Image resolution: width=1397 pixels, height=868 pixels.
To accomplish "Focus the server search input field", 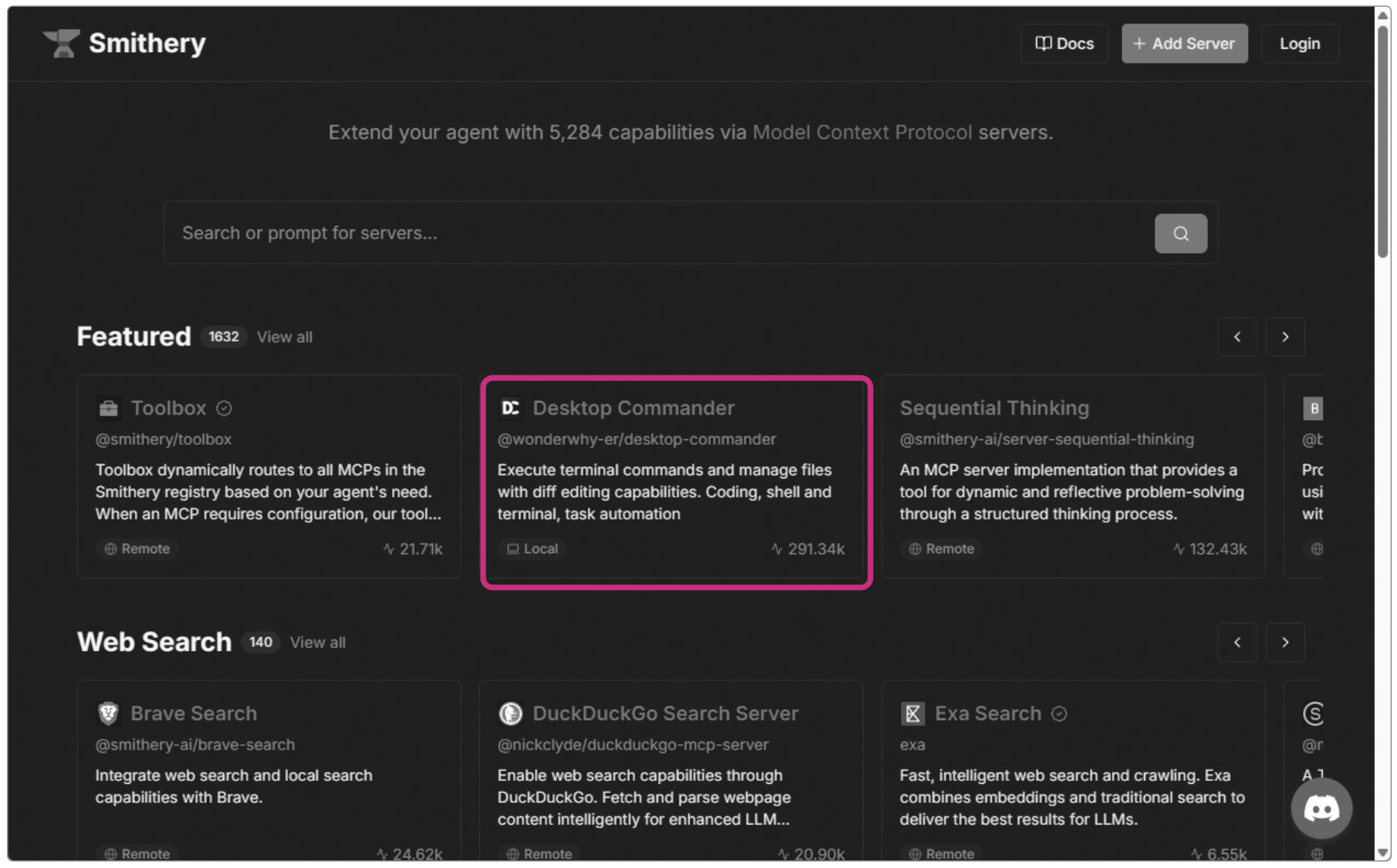I will point(657,233).
